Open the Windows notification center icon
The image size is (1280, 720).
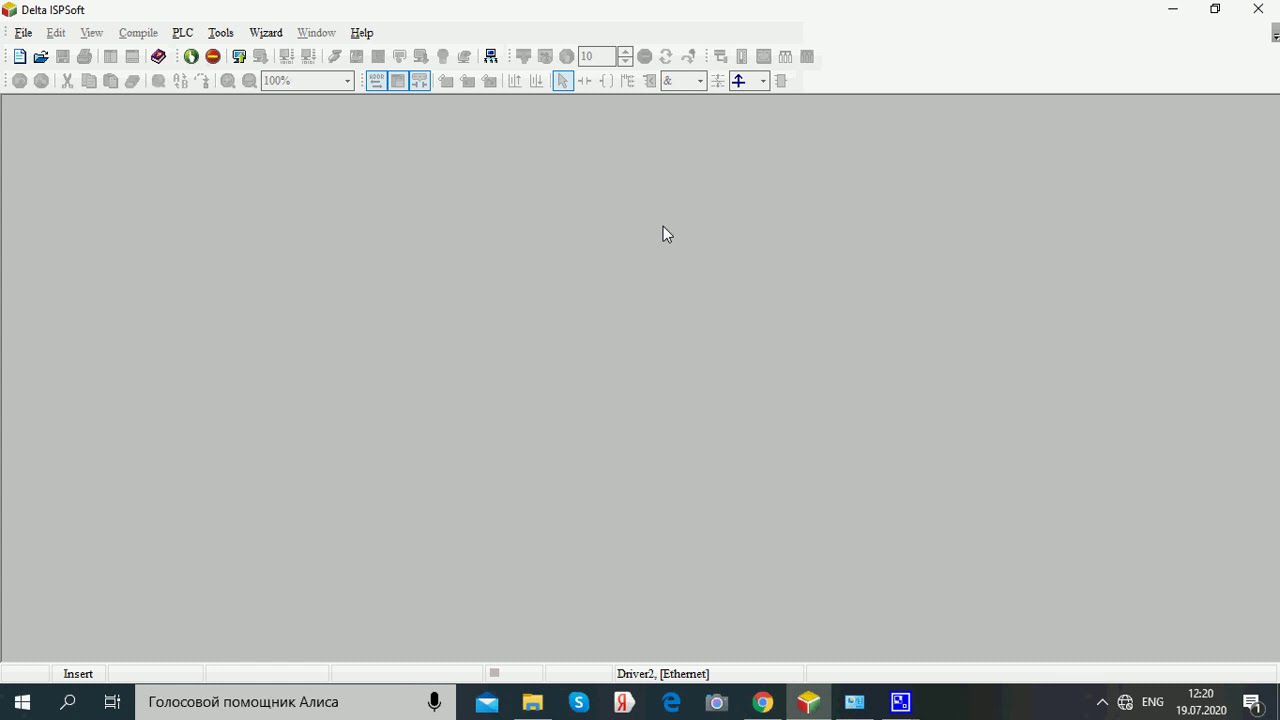tap(1253, 702)
